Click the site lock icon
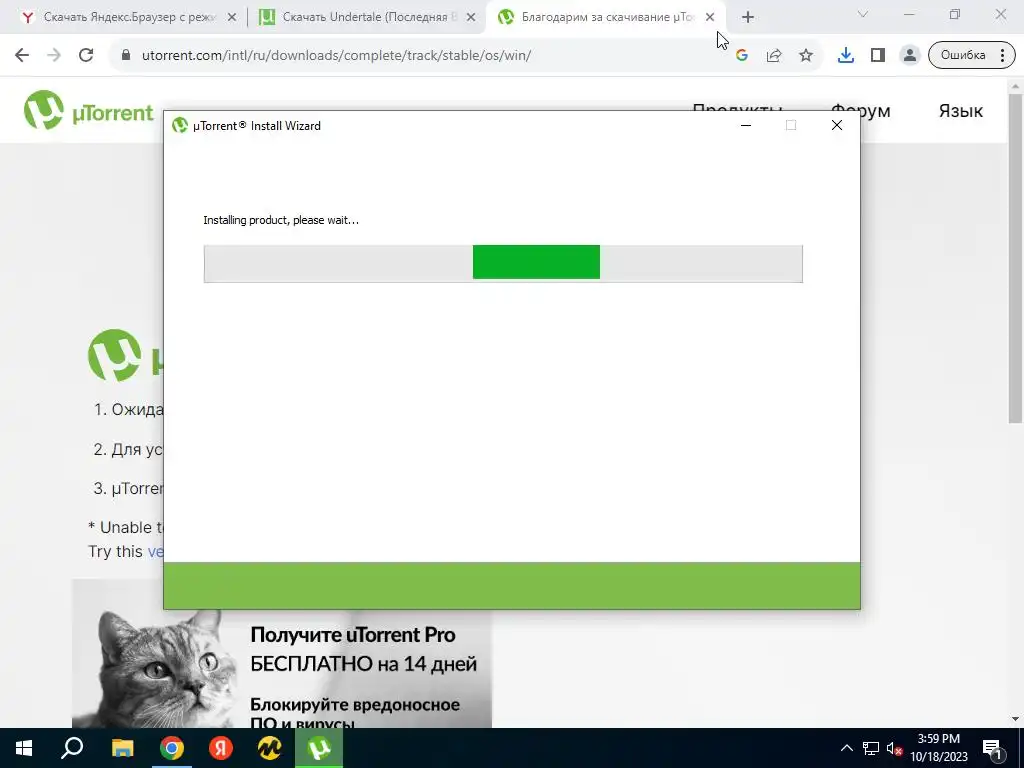Viewport: 1024px width, 768px height. click(126, 56)
